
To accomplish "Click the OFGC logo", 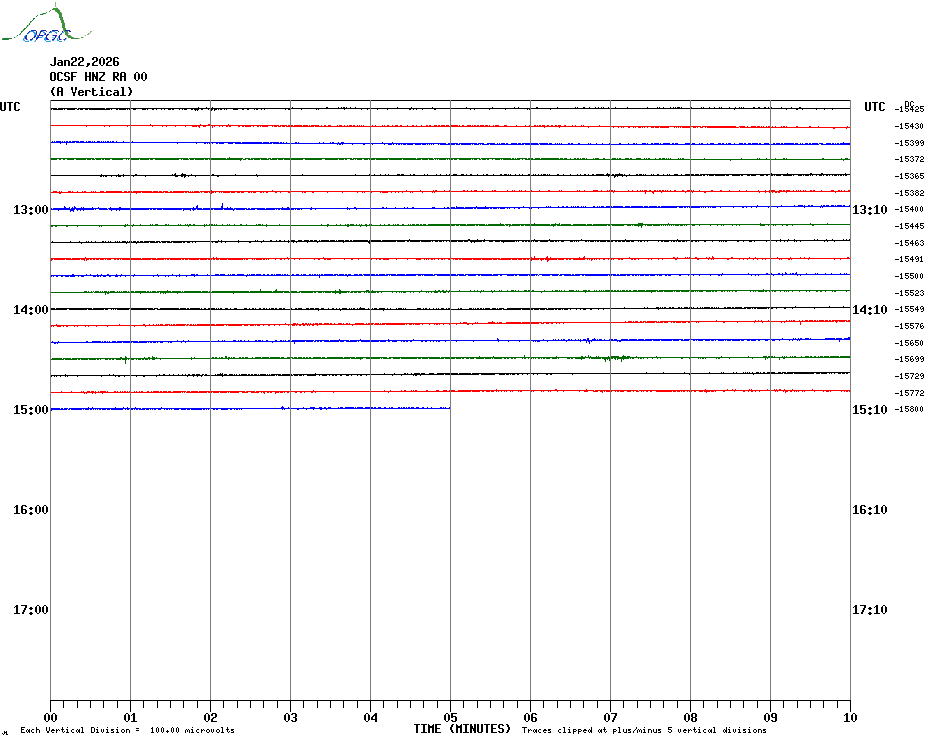I will click(x=47, y=23).
